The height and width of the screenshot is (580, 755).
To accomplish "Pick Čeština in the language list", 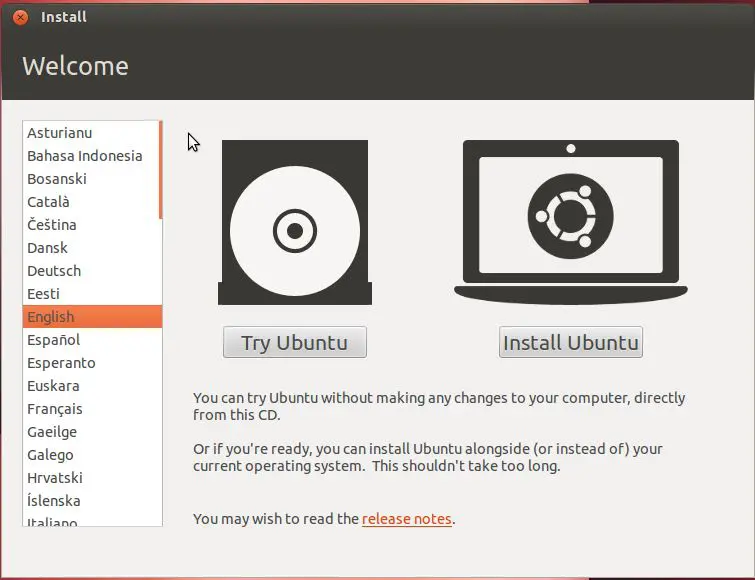I will click(x=91, y=225).
